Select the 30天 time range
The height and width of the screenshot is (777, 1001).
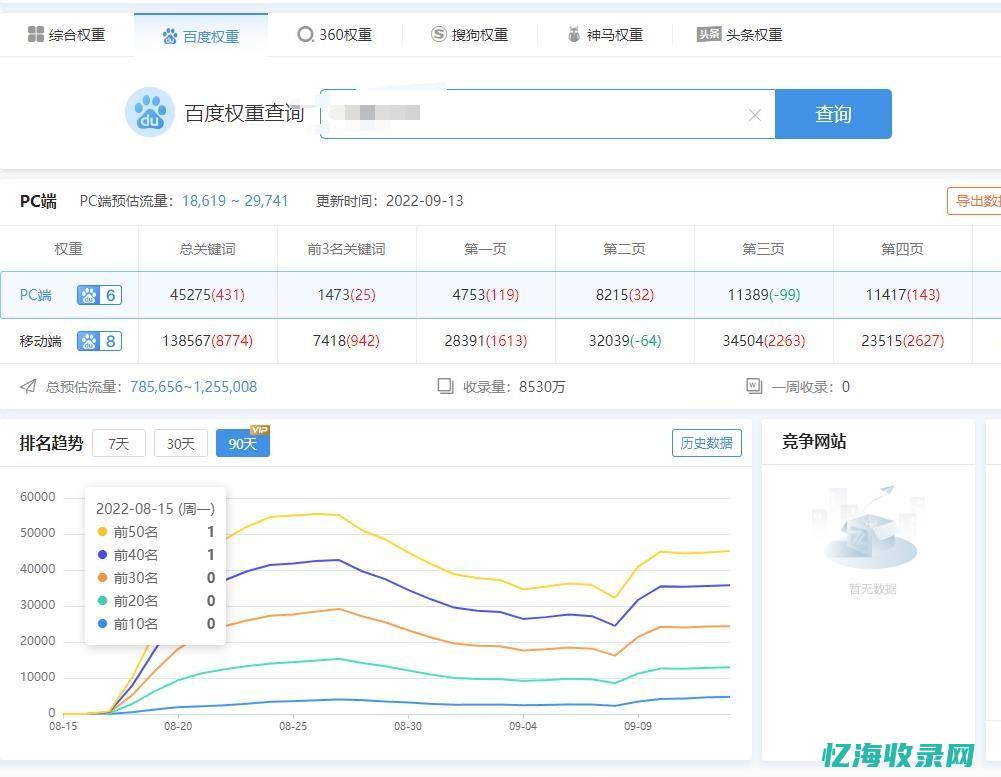click(180, 443)
